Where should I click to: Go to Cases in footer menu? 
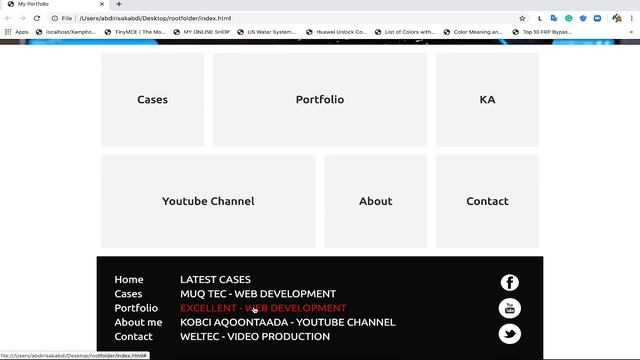point(128,294)
